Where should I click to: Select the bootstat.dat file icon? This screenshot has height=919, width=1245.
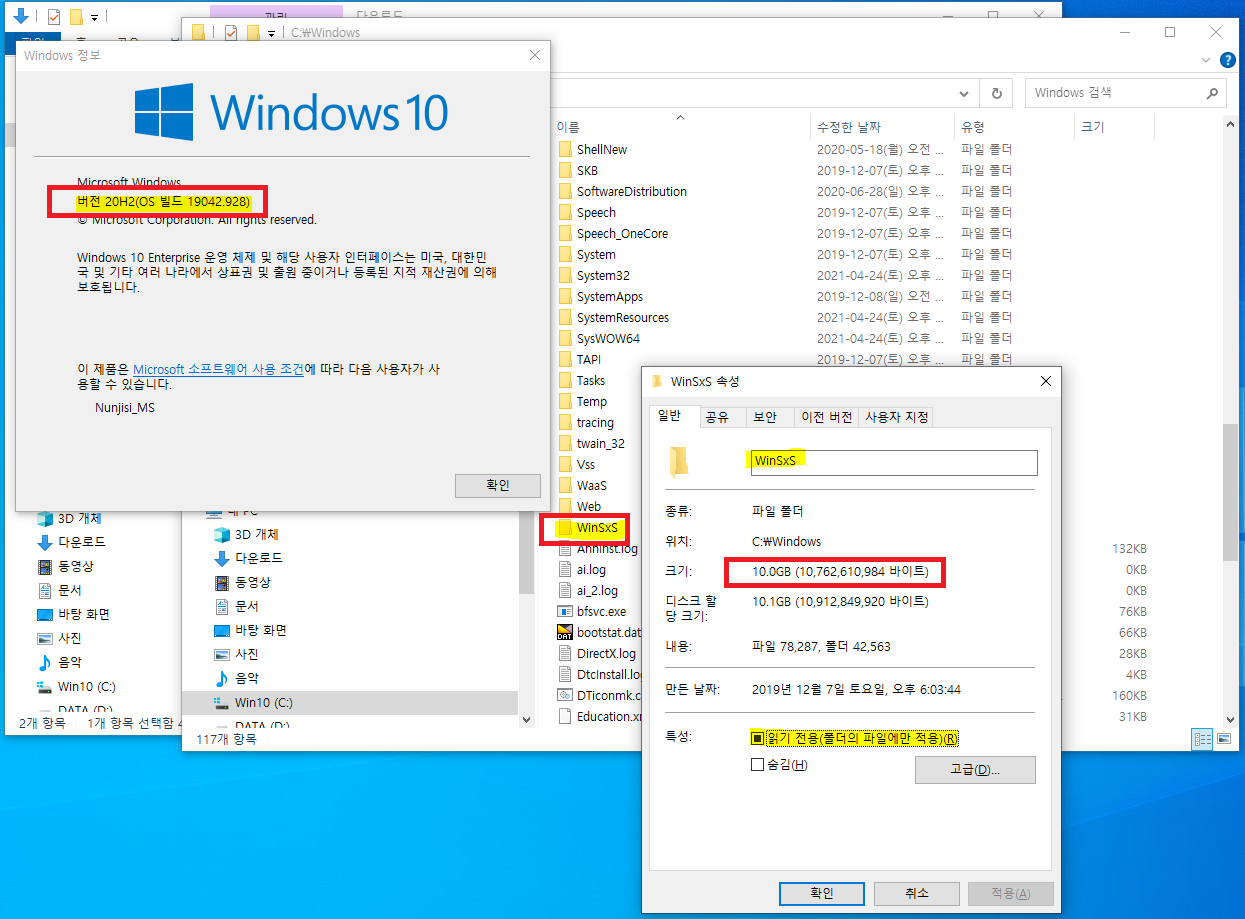click(565, 632)
